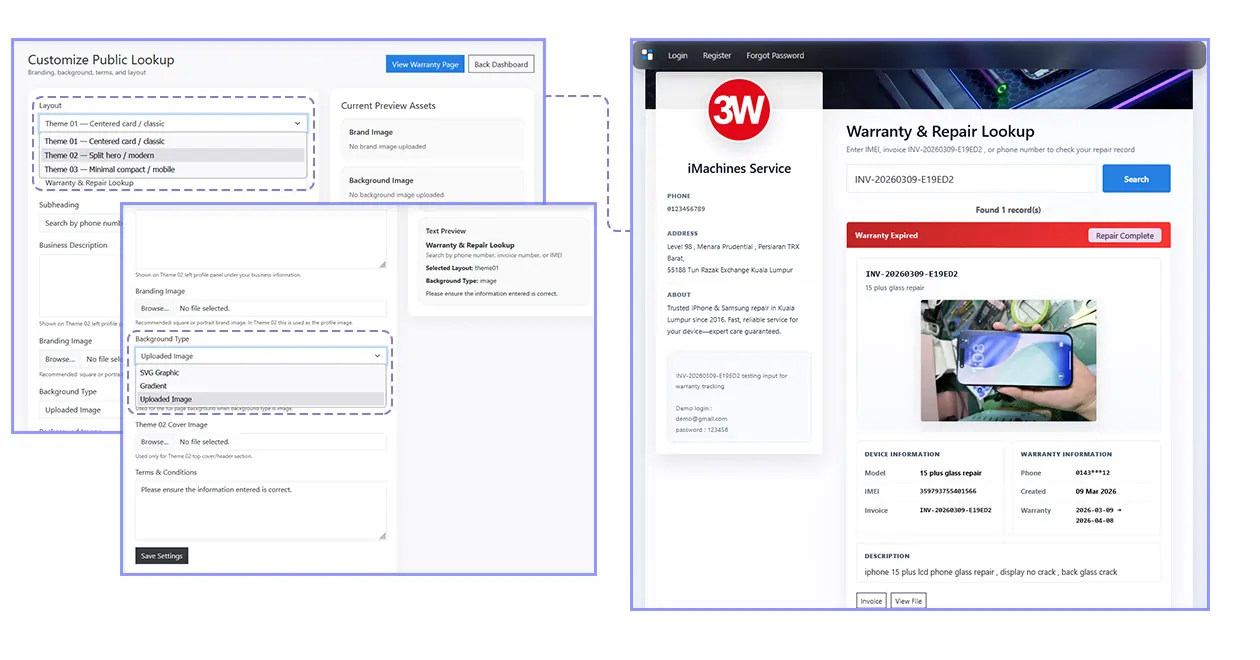Click the Invoice button below description
Viewport: 1260px width, 660px height.
click(x=871, y=601)
